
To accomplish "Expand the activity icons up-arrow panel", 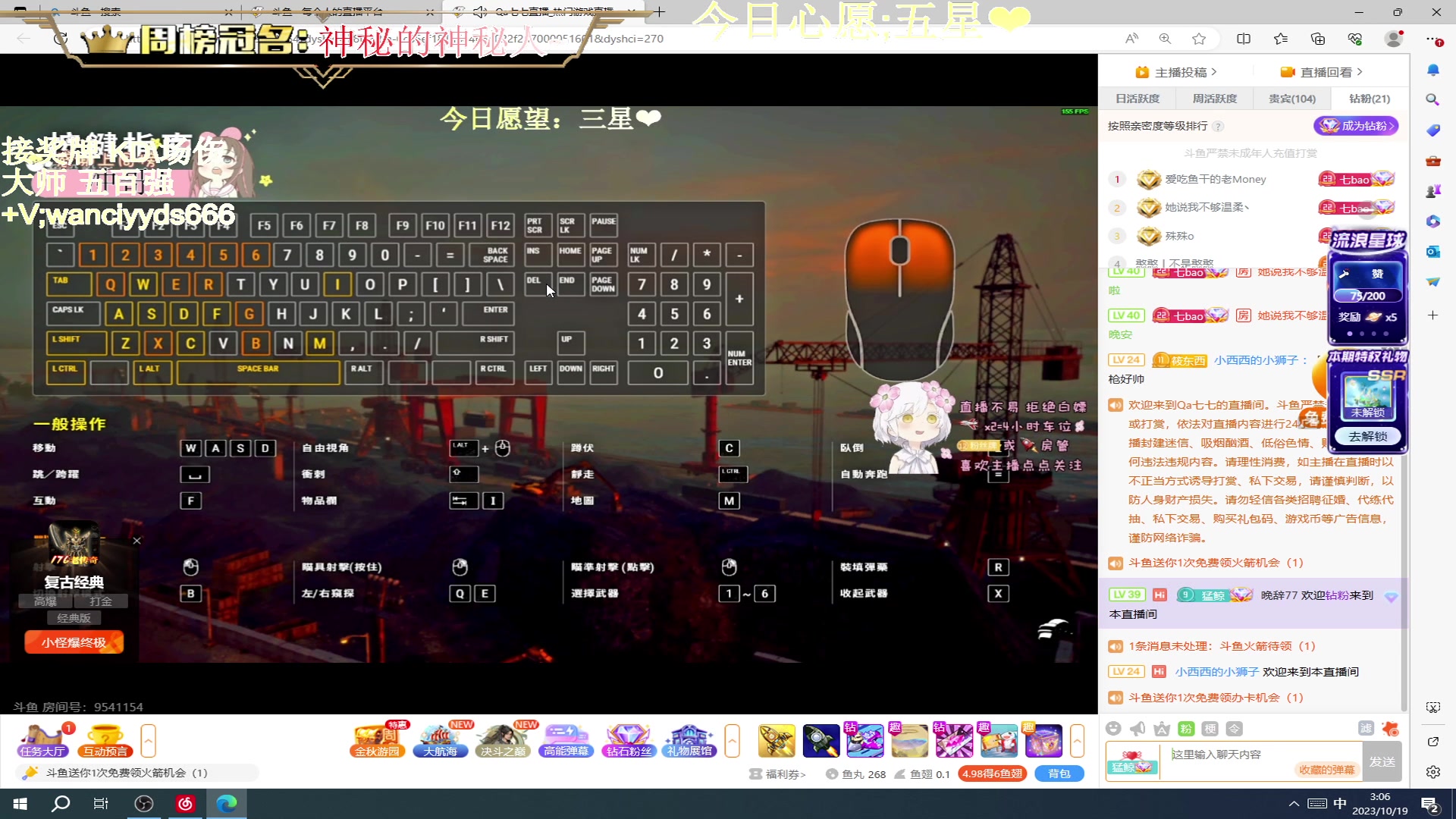I will tap(148, 741).
